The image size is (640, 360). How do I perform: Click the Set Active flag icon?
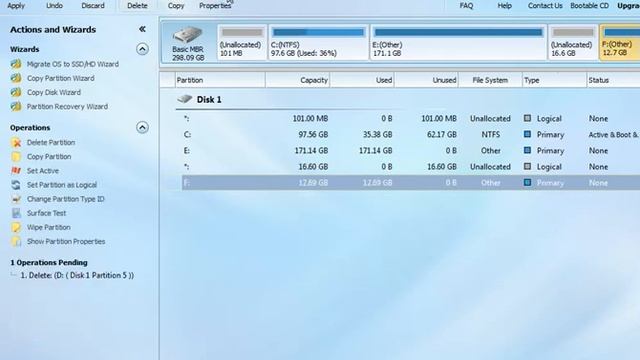[16, 171]
